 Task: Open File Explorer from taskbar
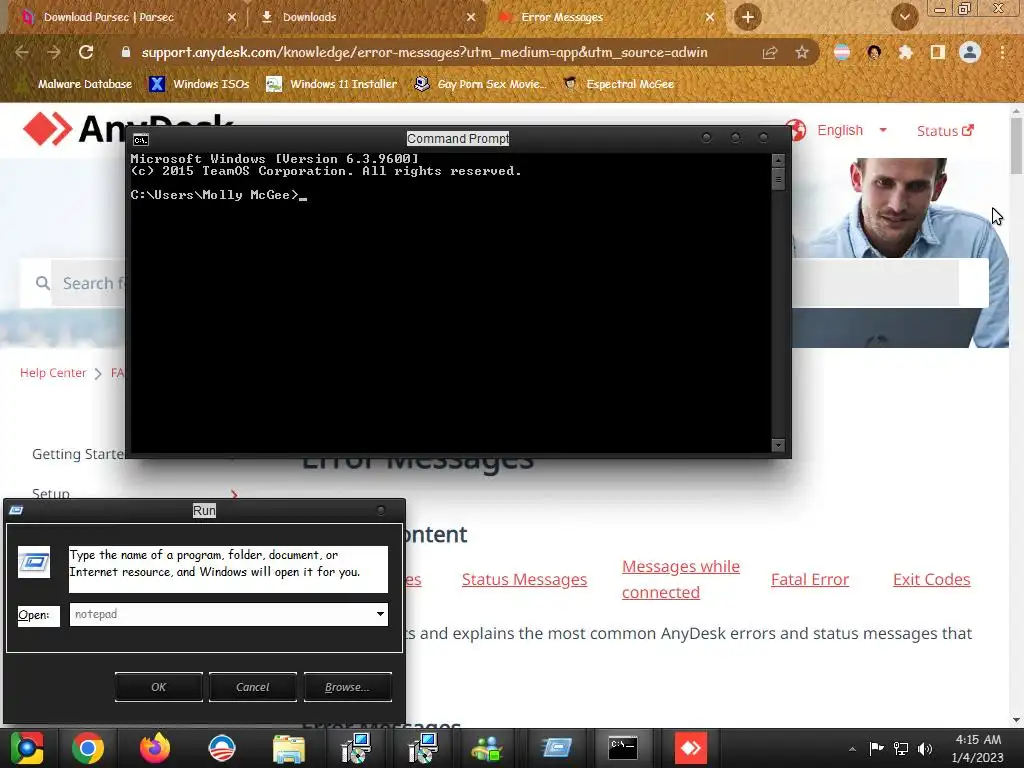tap(289, 748)
